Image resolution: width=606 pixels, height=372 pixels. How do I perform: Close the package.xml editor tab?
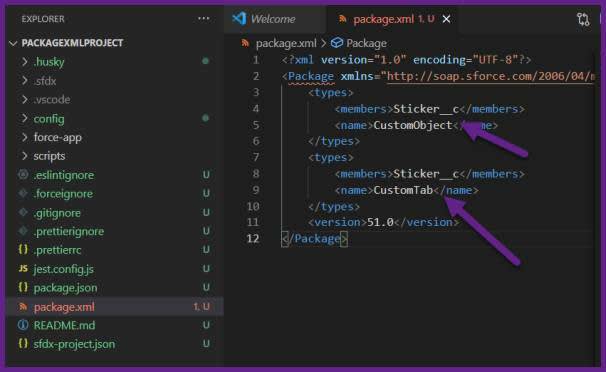coord(446,19)
